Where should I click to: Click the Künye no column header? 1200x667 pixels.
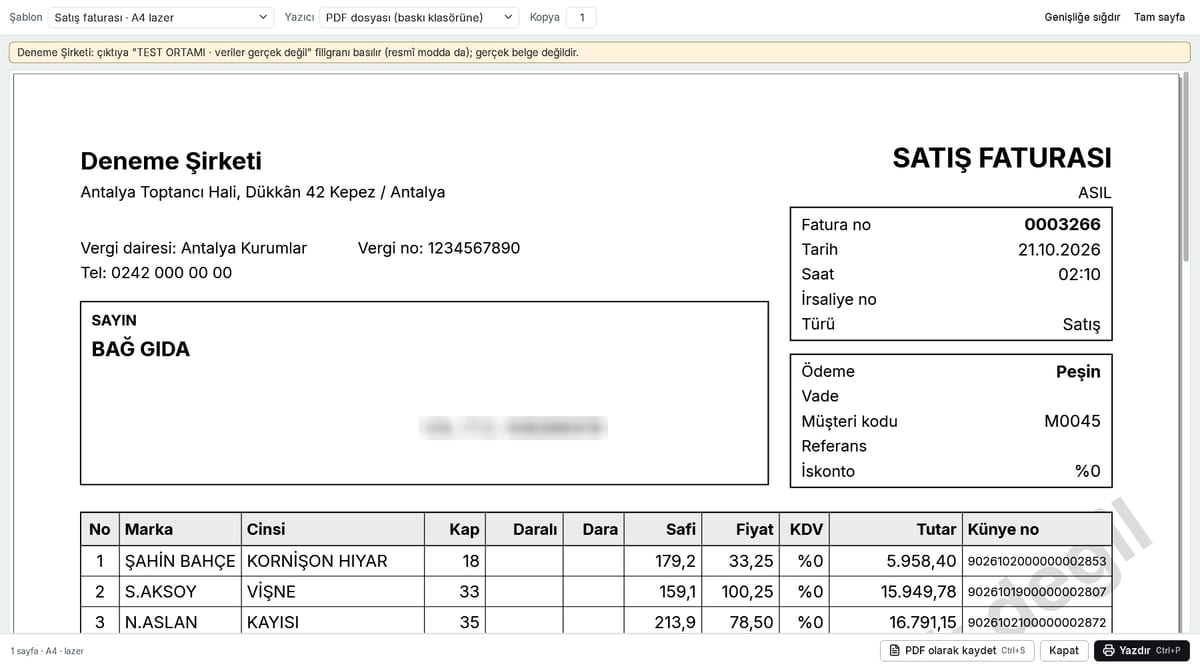point(1037,529)
